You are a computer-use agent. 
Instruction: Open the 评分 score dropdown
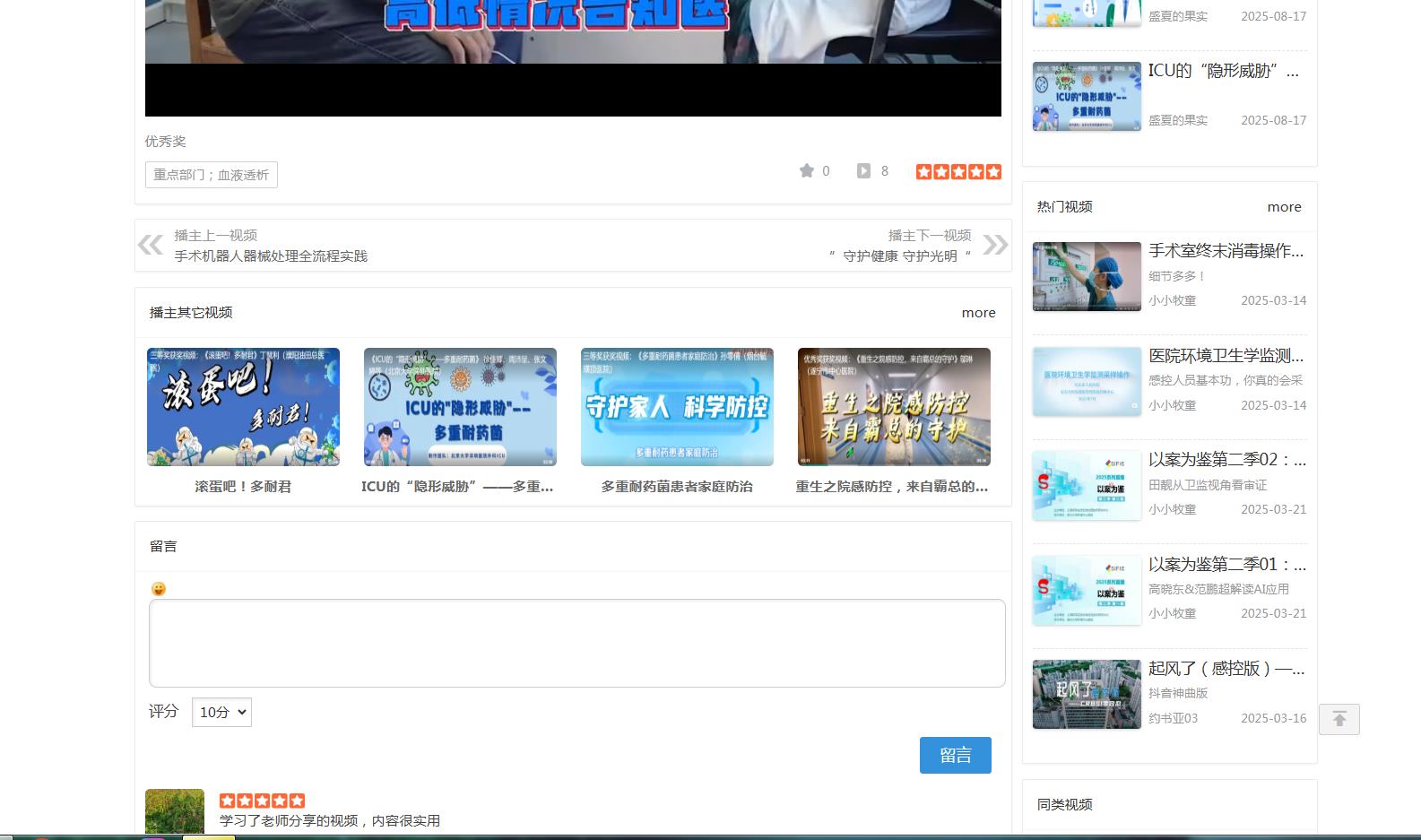coord(221,712)
